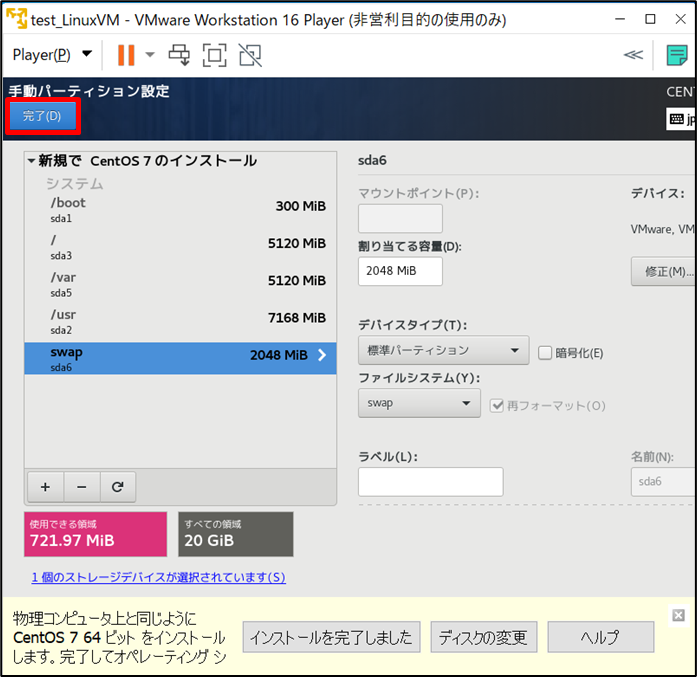Enter full screen mode via toolbar icon
697x677 pixels.
214,55
